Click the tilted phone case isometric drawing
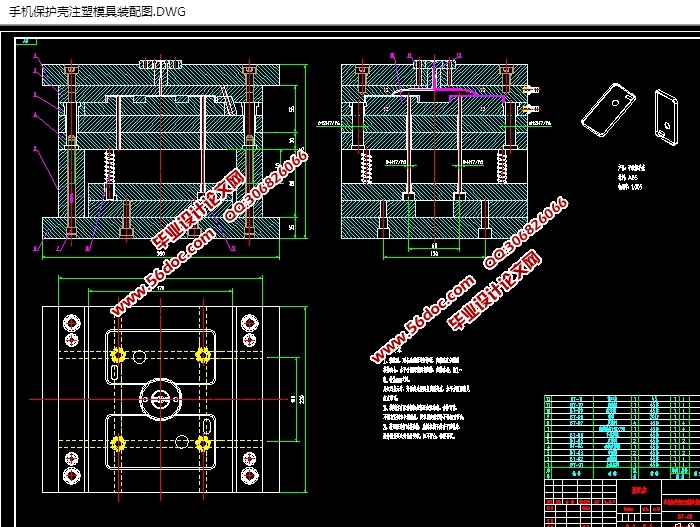The height and width of the screenshot is (527, 700). [608, 110]
